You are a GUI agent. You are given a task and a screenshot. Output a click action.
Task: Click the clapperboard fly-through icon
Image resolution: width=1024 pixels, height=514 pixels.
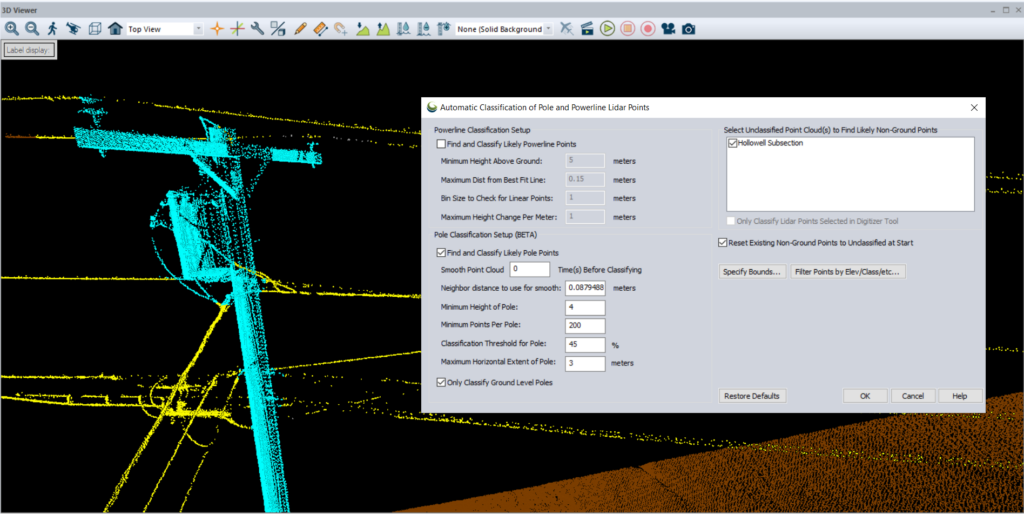[587, 29]
